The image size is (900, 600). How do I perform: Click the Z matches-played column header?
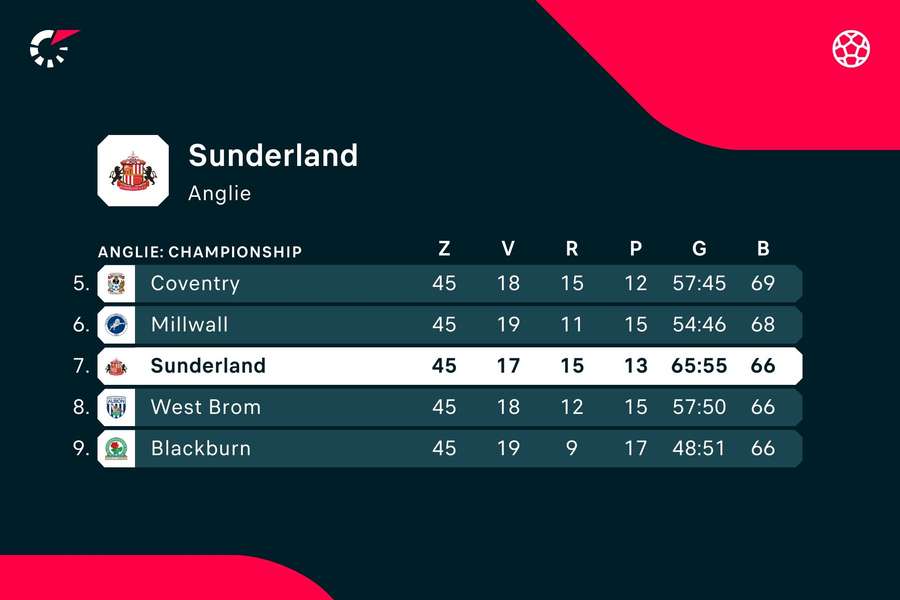[x=444, y=250]
